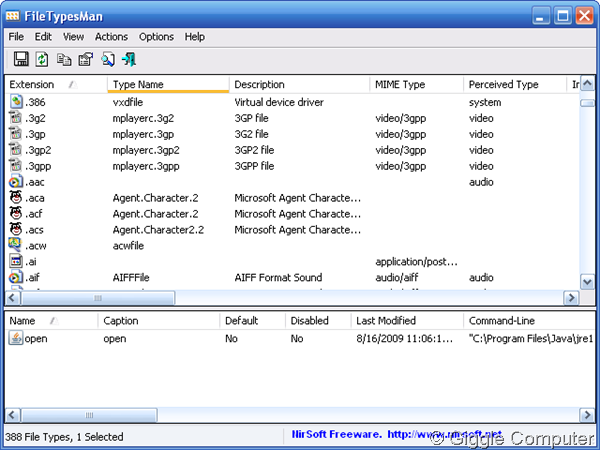
Task: Select the application/post... MIME type cell
Action: [x=416, y=262]
